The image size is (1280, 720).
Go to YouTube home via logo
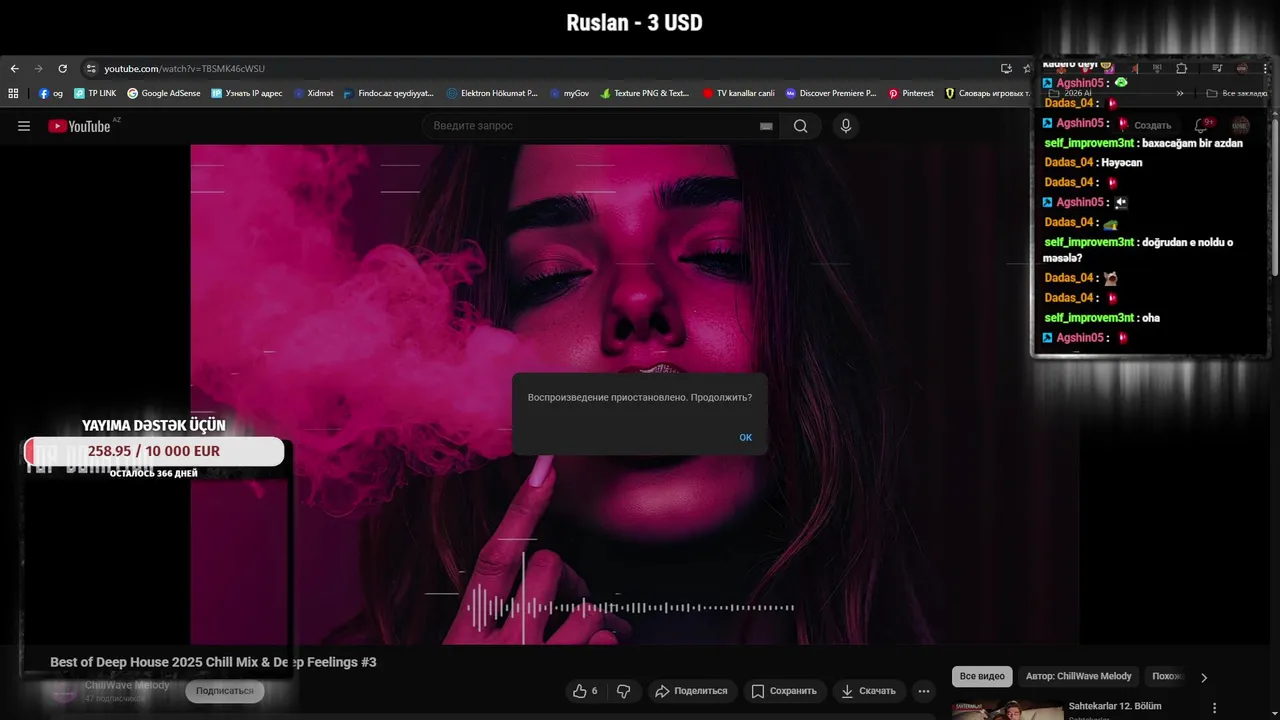click(79, 126)
